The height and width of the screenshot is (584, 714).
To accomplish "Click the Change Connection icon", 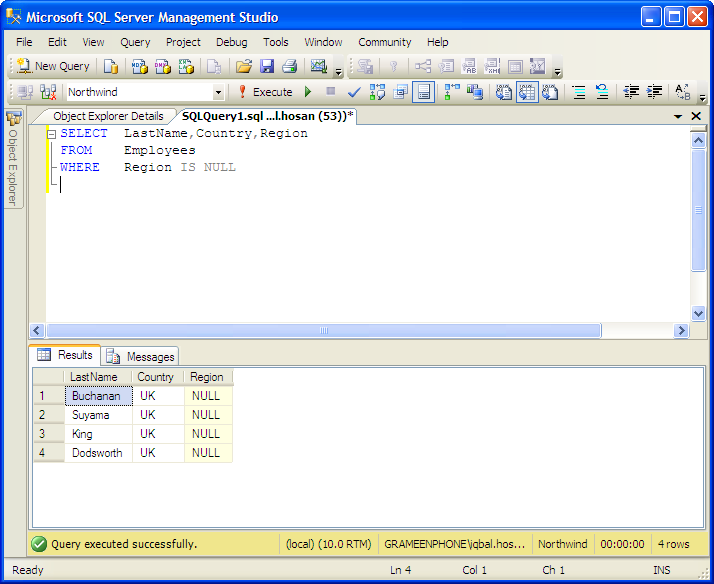I will 48,92.
